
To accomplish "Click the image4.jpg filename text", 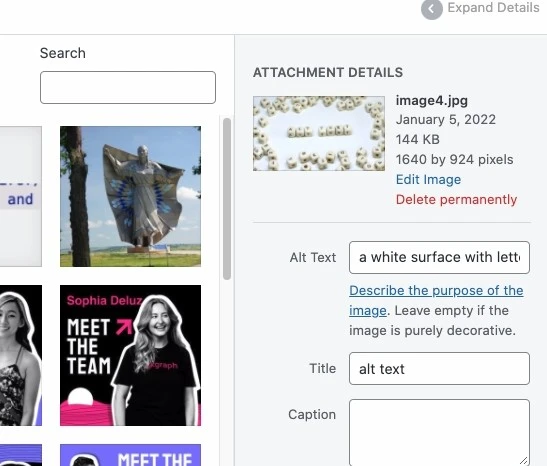I will [432, 101].
